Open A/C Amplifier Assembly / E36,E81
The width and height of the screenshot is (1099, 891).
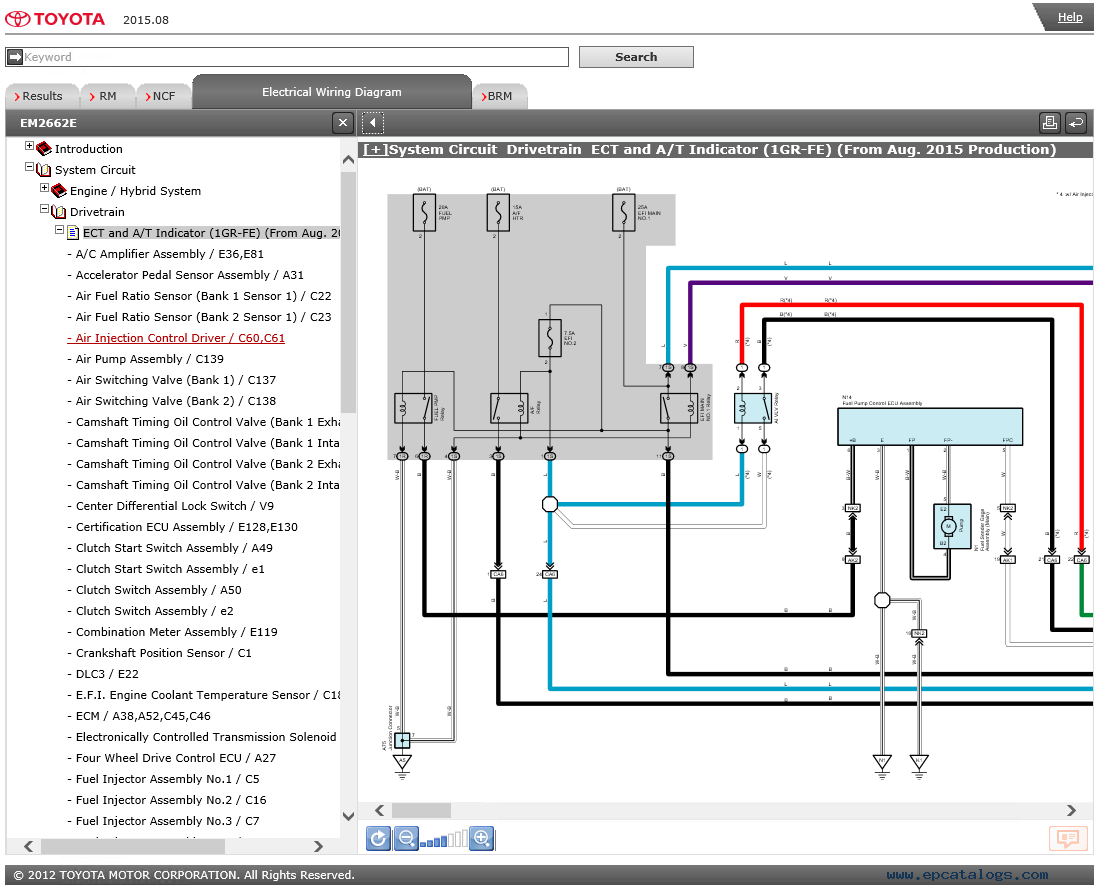click(165, 254)
